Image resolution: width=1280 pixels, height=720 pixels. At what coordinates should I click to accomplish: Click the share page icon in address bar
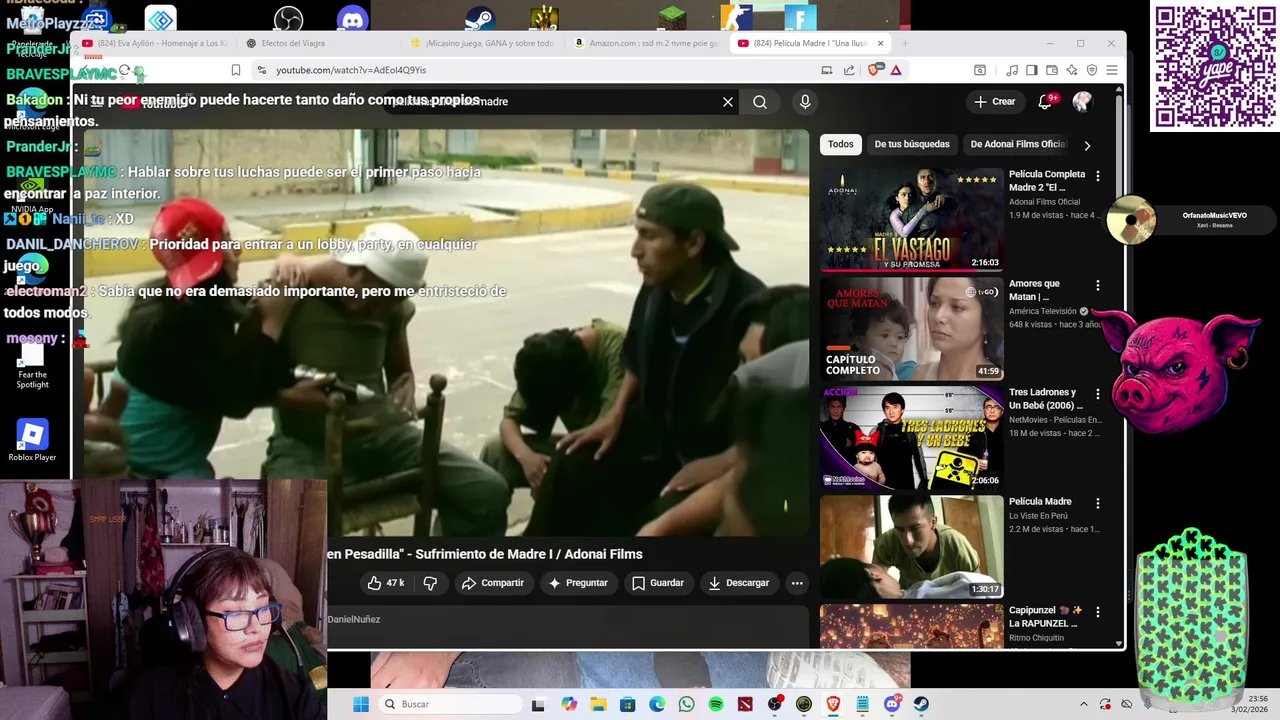[849, 70]
